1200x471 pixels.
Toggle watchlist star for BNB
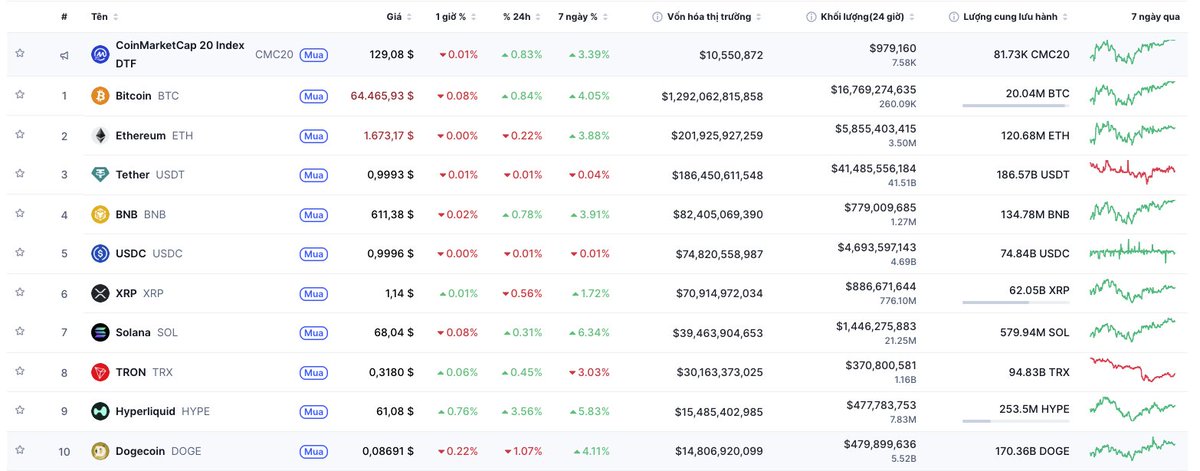pyautogui.click(x=20, y=213)
